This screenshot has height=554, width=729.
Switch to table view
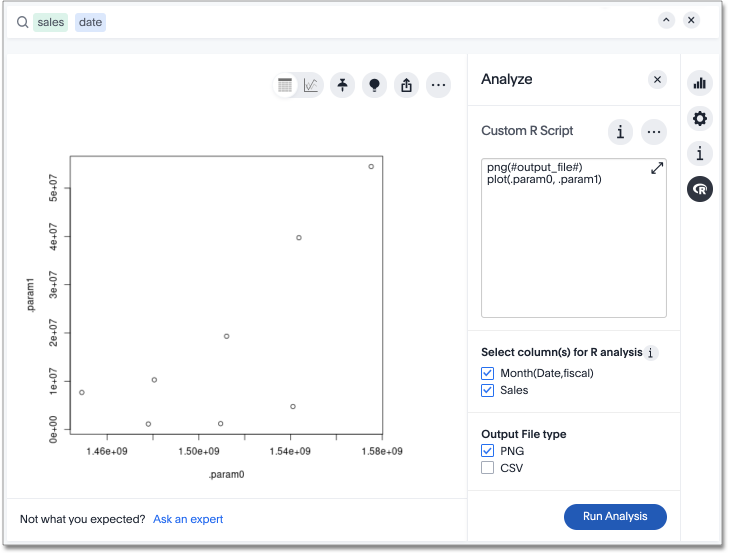[286, 86]
